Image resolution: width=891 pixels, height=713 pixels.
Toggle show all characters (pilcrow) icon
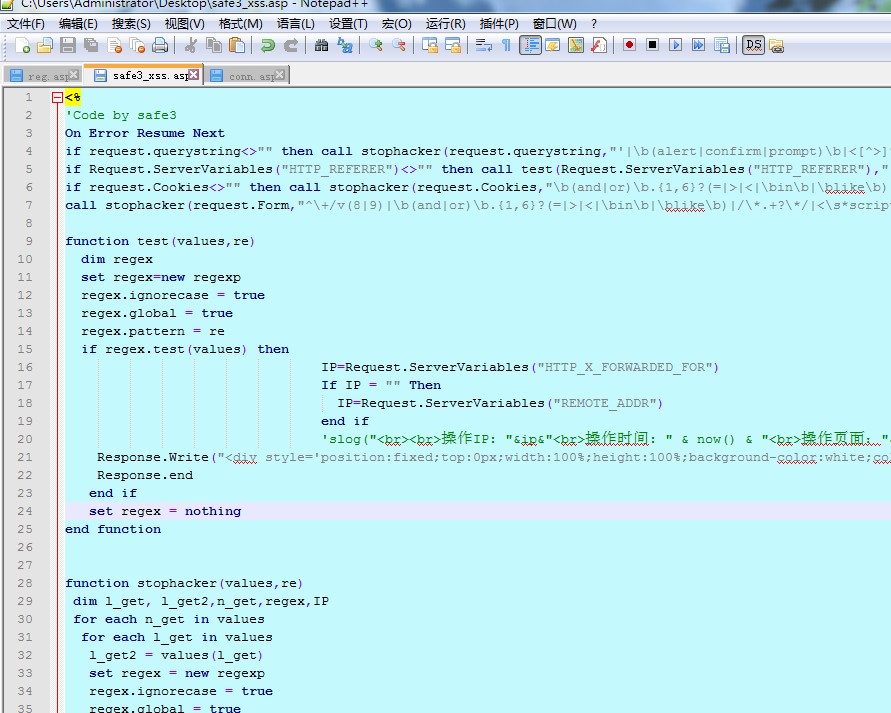[506, 45]
